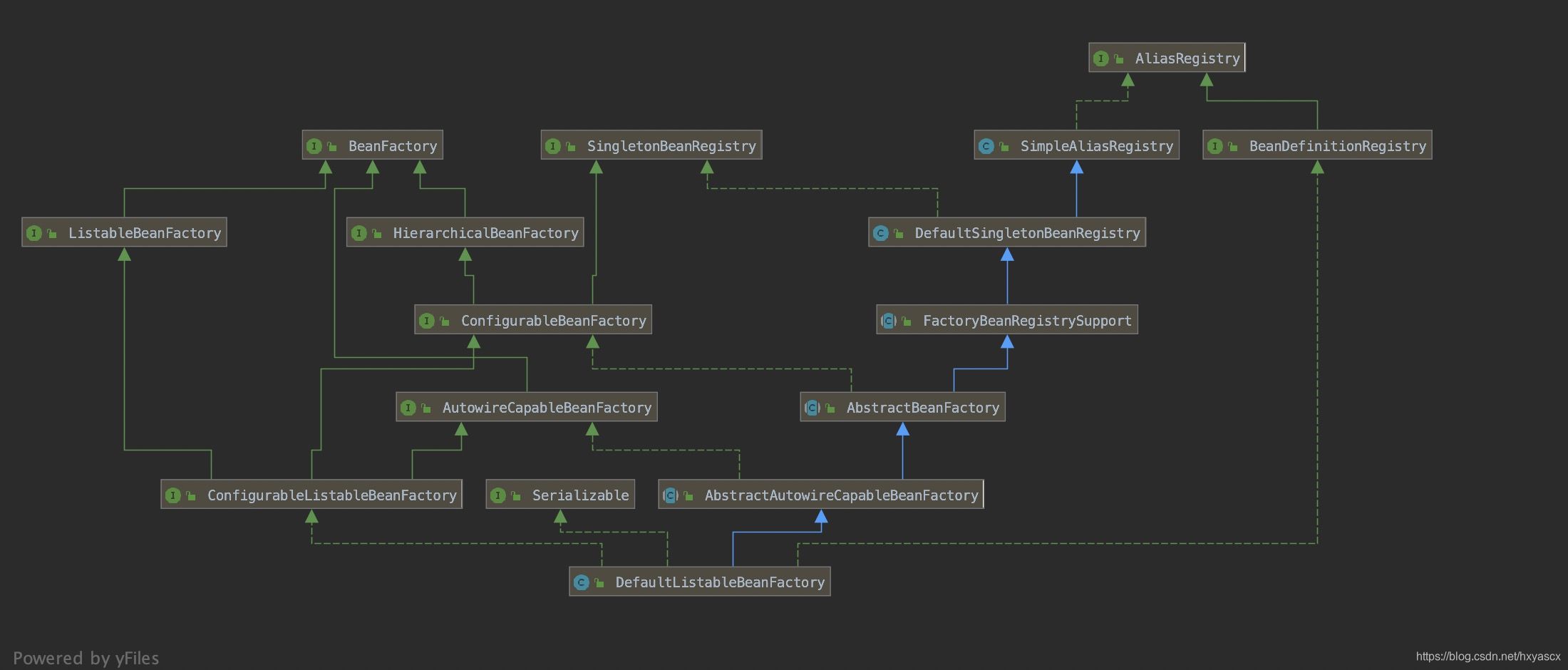Select the AbstractAutowireCapableBeanFactory name label
This screenshot has height=670, width=1568.
[x=842, y=495]
